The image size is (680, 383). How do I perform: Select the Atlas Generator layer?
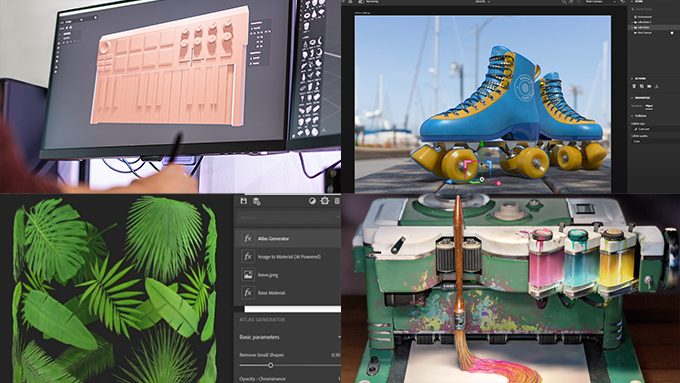pos(288,238)
